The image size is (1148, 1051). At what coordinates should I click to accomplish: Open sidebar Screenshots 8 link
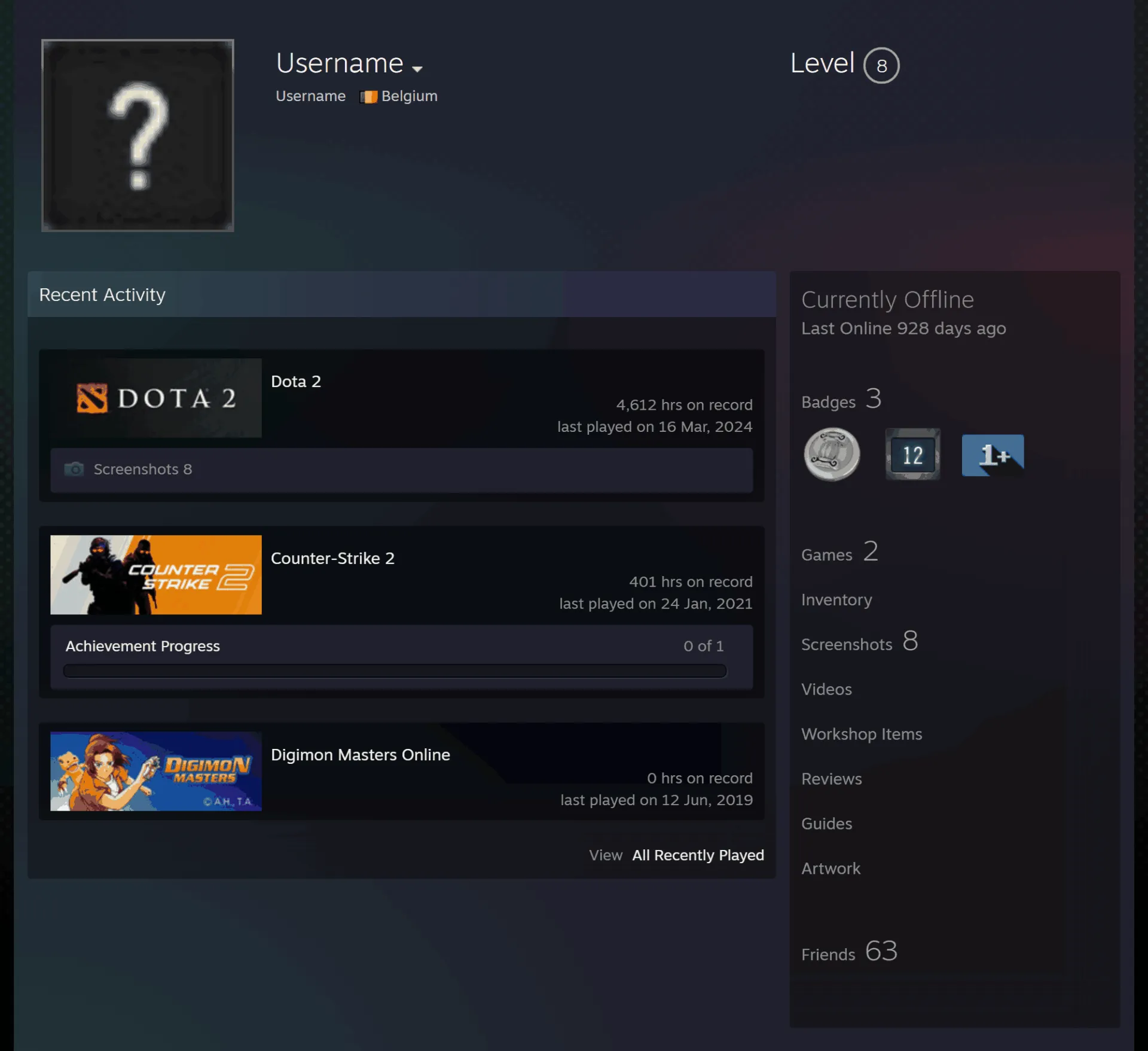pos(859,641)
